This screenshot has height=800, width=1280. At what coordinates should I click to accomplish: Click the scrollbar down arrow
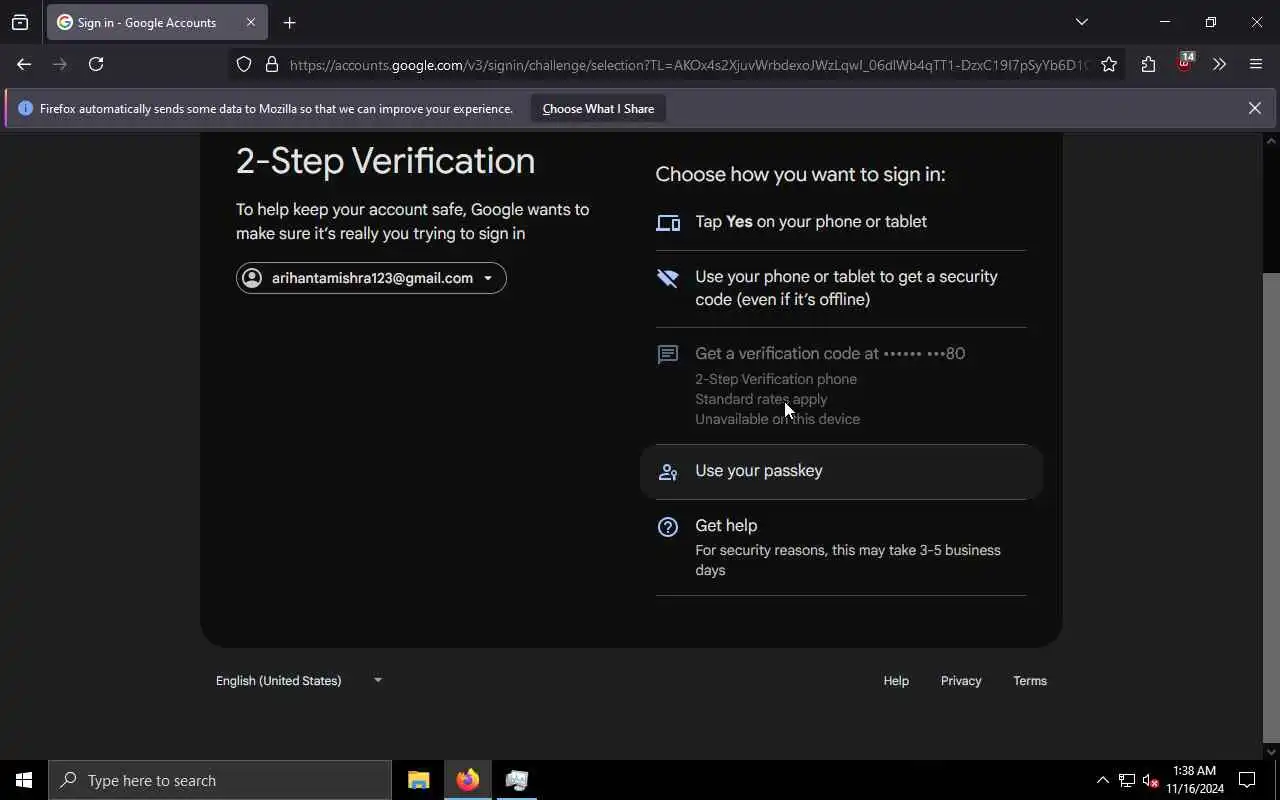click(1271, 752)
